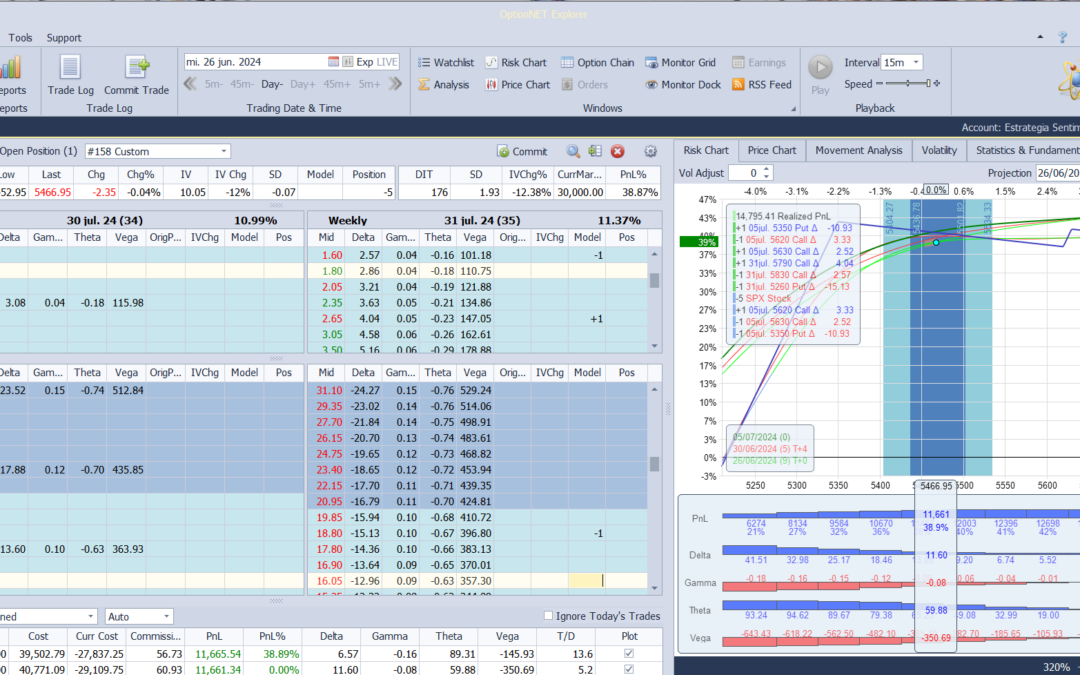This screenshot has width=1080, height=675.
Task: Open the Watchlist window
Action: click(x=446, y=62)
